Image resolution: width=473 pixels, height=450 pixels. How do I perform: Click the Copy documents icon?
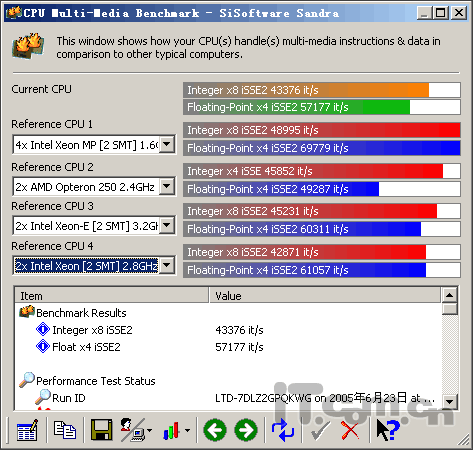(x=65, y=430)
